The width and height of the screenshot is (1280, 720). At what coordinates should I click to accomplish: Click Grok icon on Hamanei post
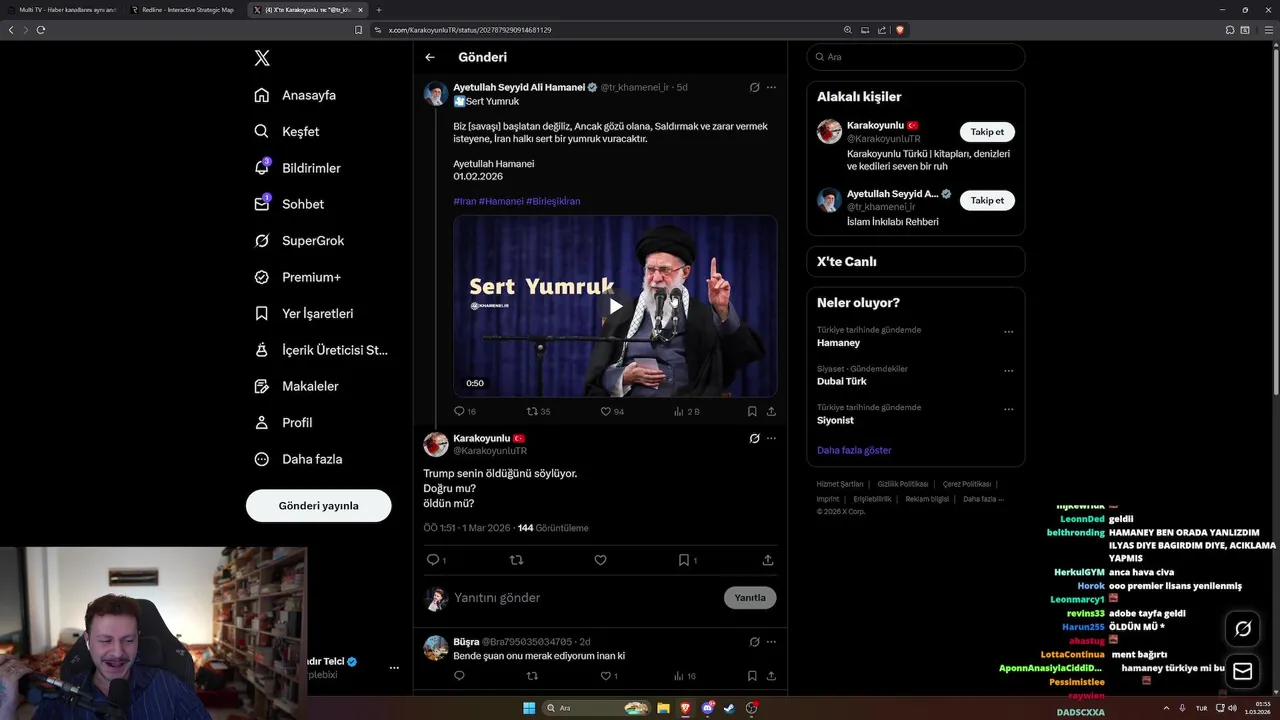pos(755,87)
